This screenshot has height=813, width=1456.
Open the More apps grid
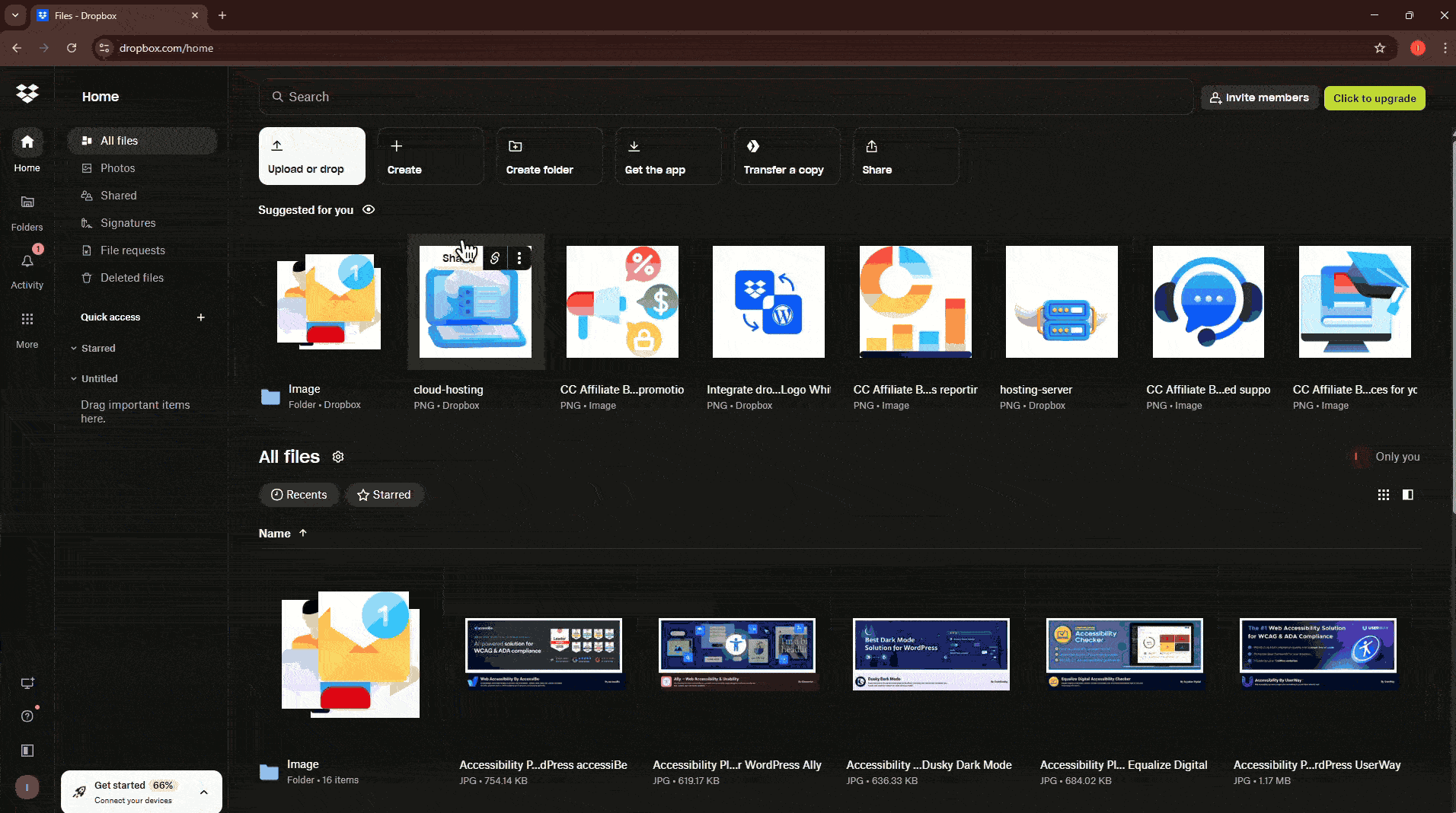[27, 329]
